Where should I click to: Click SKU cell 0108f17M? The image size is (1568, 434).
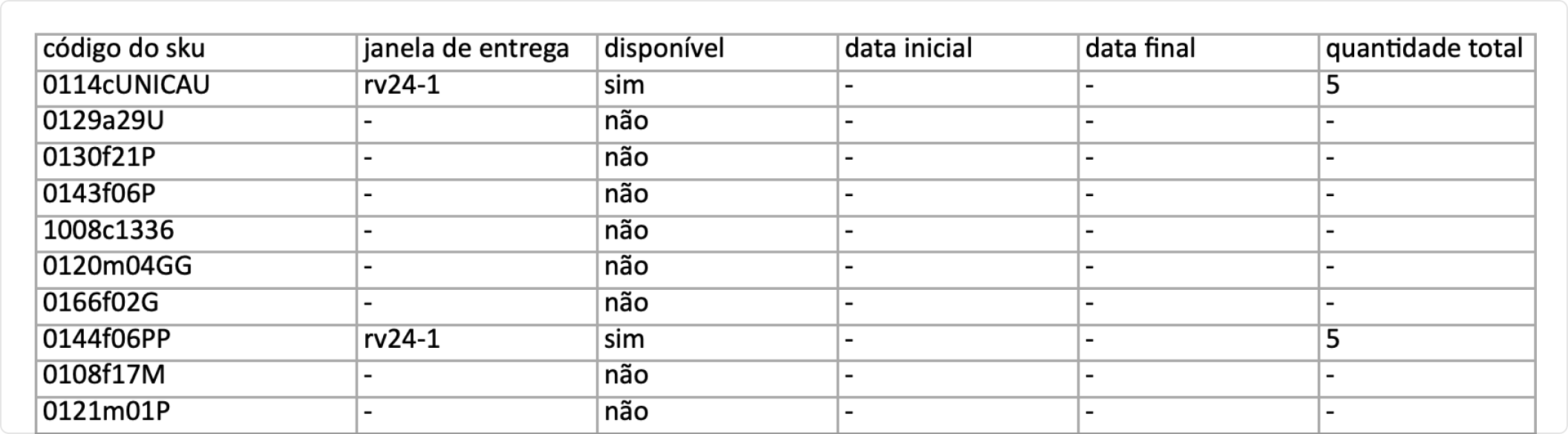tap(104, 375)
